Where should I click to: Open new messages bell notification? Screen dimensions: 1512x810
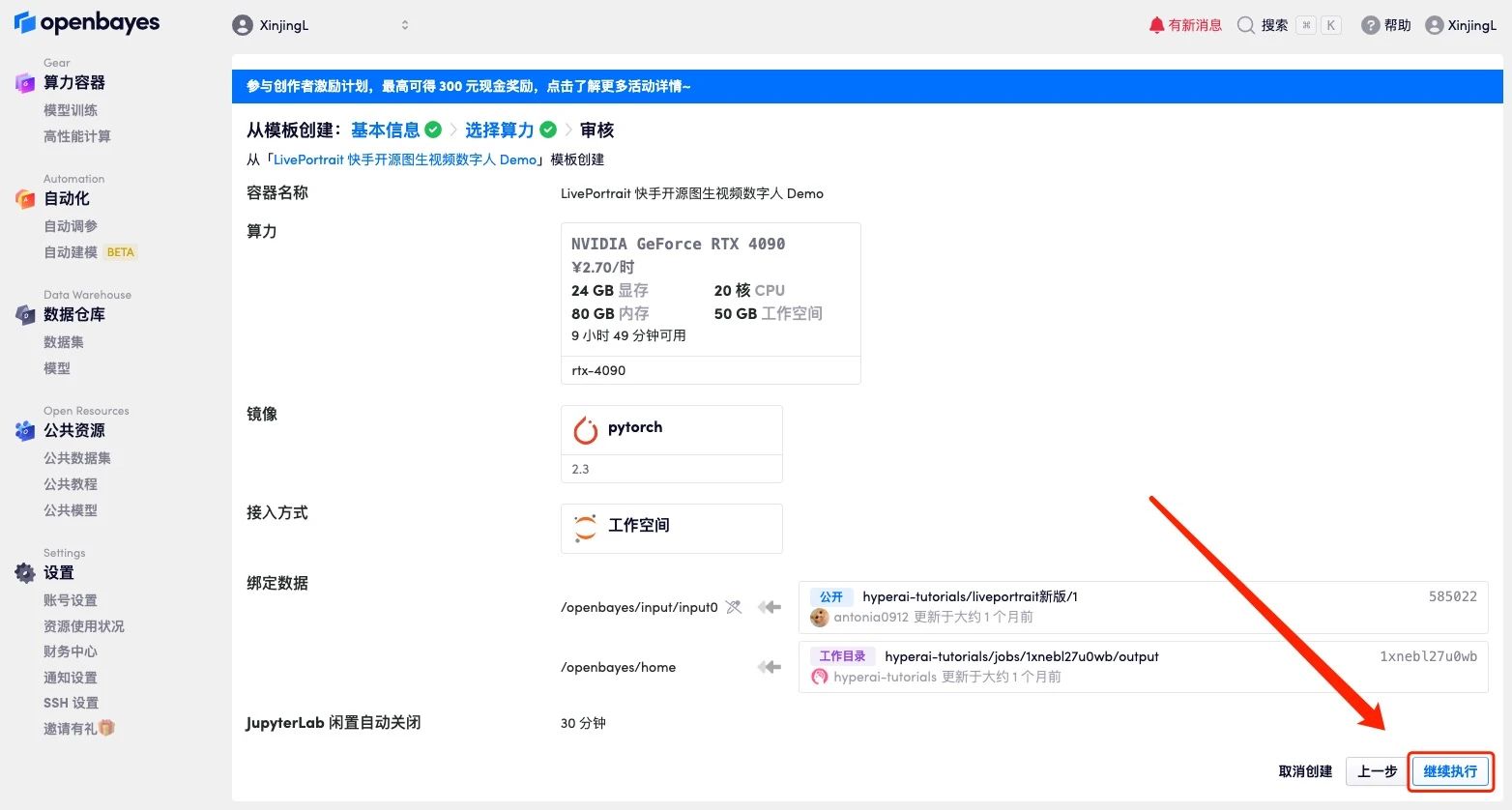[x=1156, y=25]
